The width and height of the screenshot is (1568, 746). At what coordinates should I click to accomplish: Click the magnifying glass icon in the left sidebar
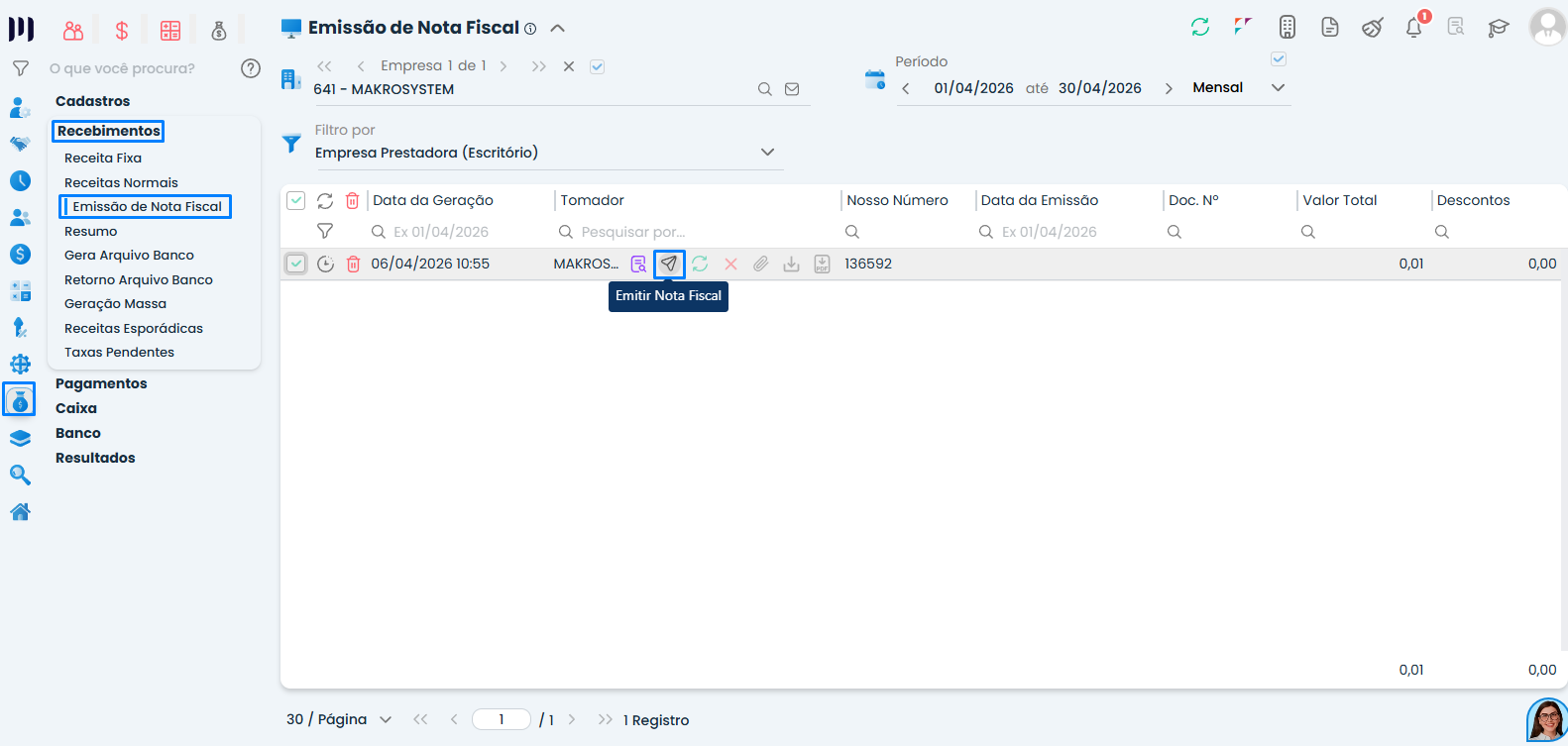pos(20,475)
